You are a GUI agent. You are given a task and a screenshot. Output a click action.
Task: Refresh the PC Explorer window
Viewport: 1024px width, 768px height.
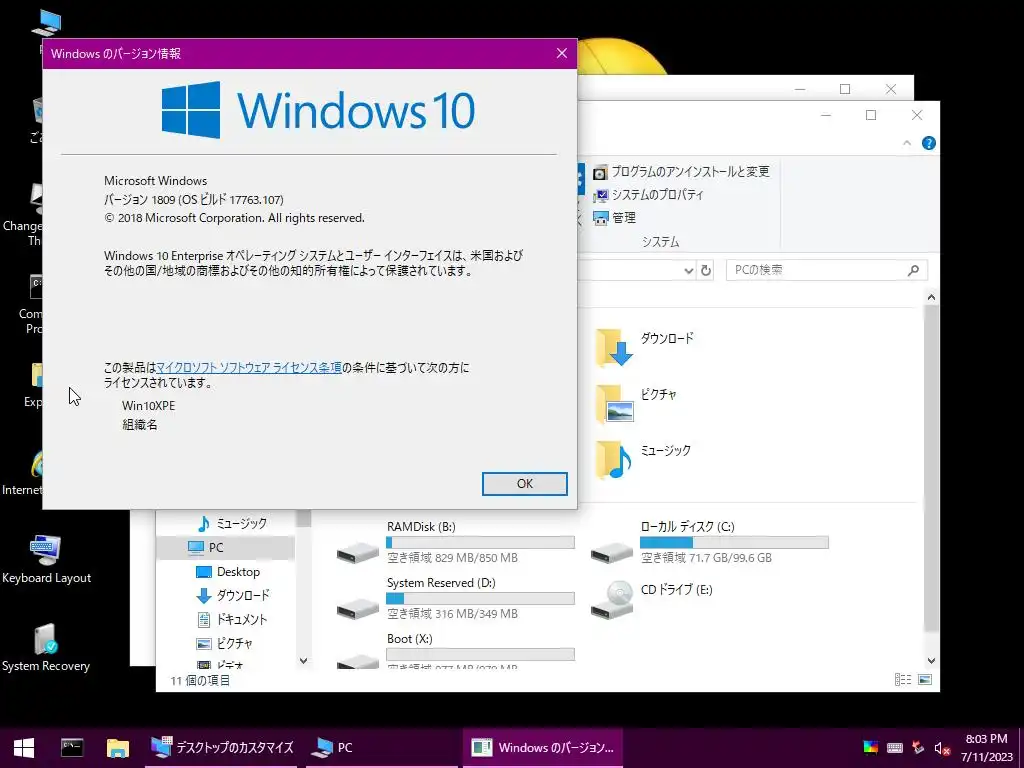(706, 270)
